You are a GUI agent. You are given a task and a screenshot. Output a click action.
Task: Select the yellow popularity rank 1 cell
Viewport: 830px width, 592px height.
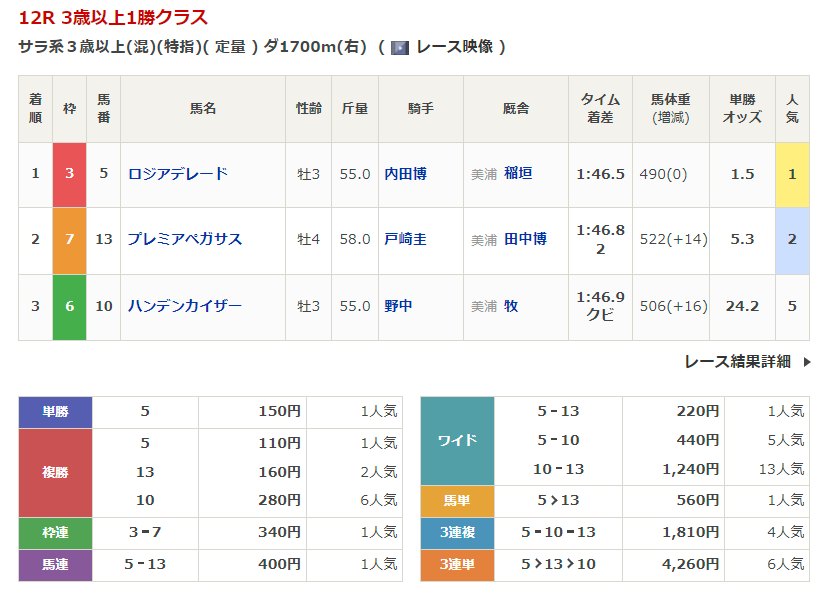click(x=792, y=174)
